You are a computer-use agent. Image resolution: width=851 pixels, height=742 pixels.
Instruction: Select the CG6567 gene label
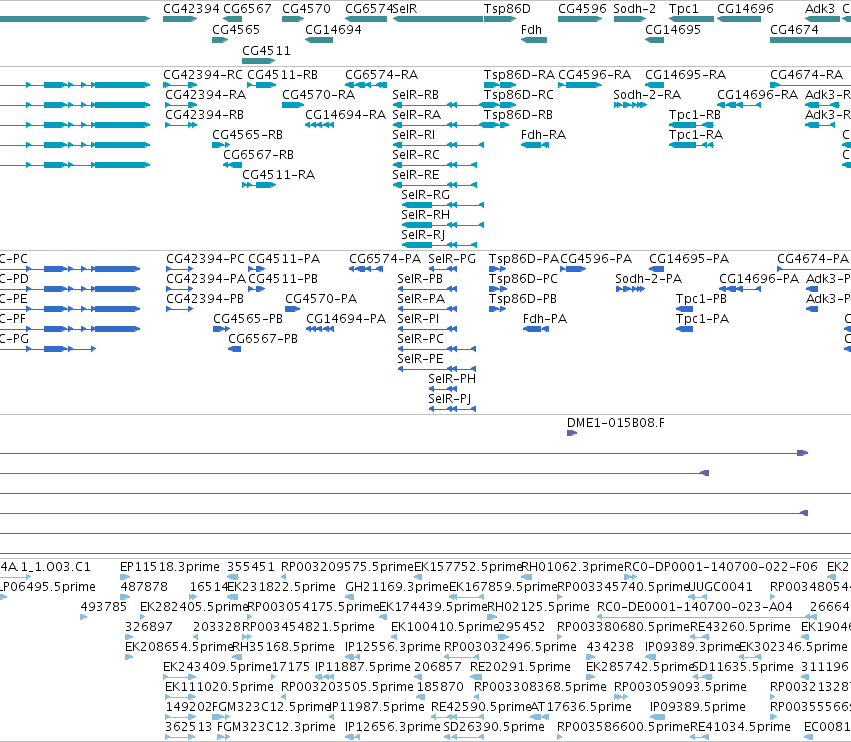click(x=247, y=9)
